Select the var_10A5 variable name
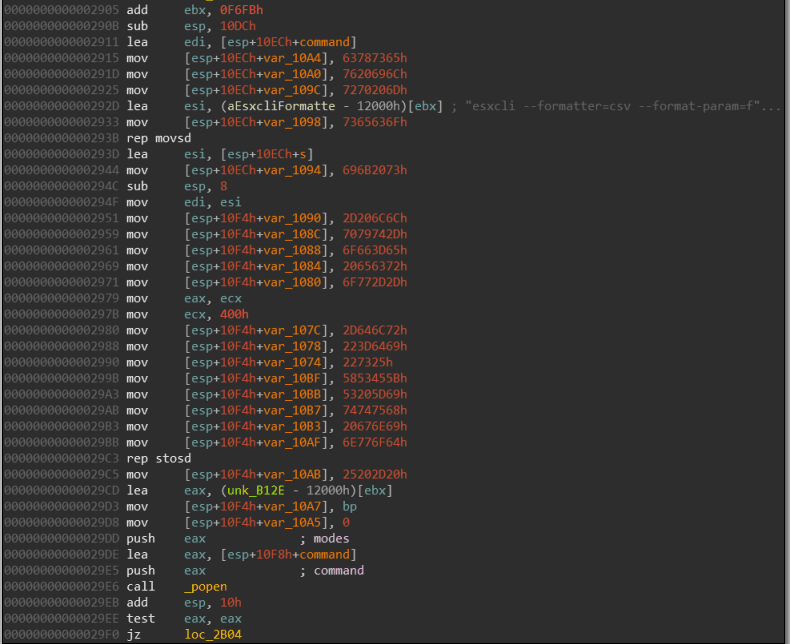 click(292, 523)
